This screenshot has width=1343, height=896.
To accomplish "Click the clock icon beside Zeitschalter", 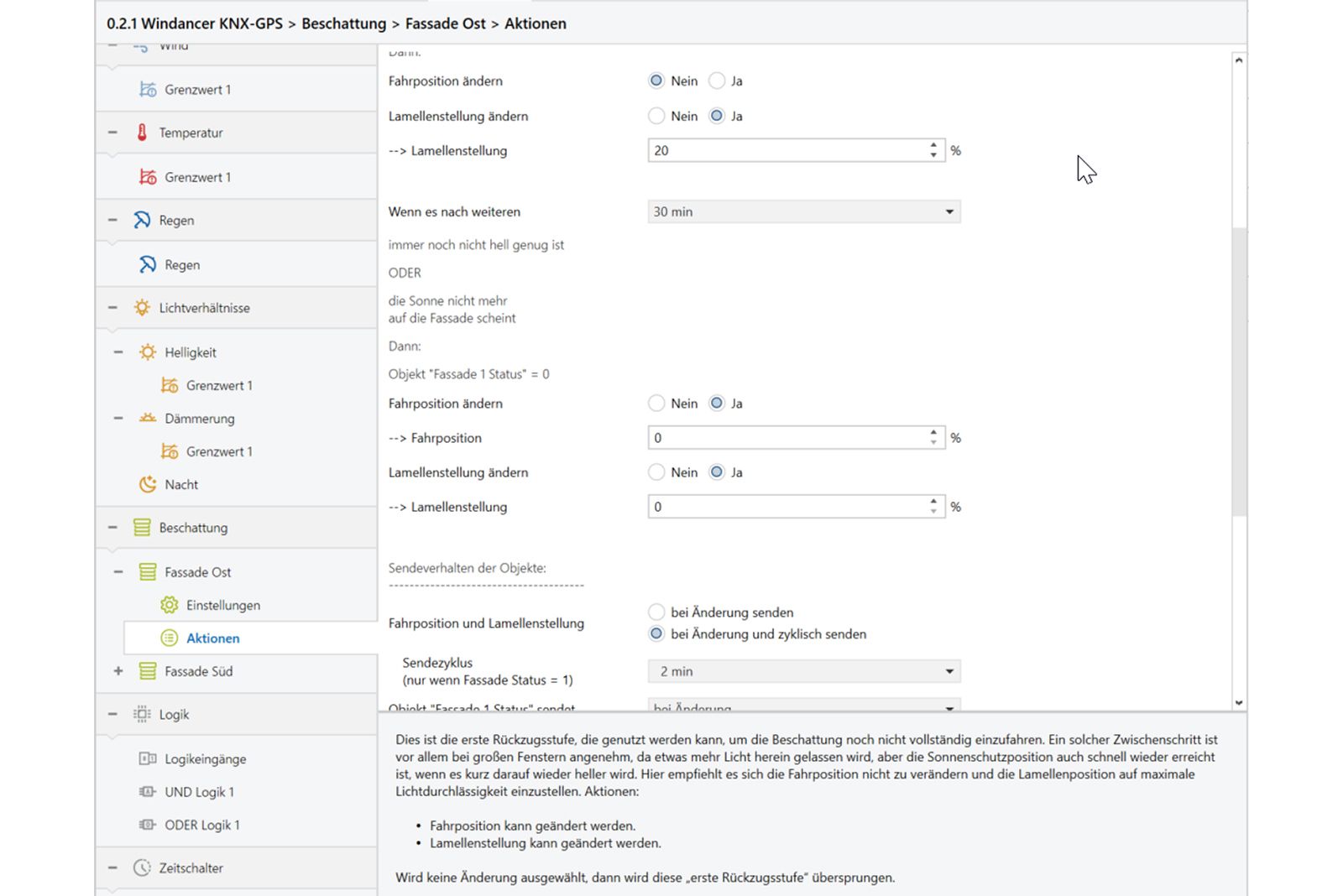I will 142,867.
